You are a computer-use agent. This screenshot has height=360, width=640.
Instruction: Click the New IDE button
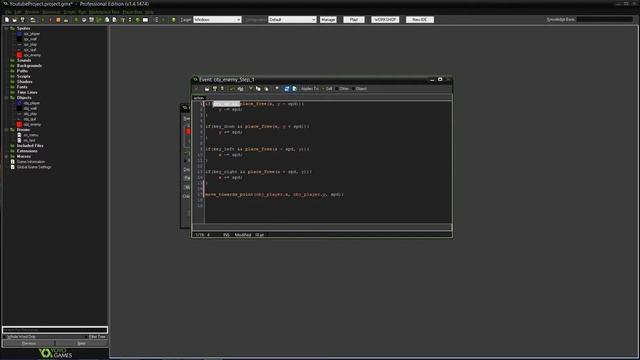(x=420, y=20)
